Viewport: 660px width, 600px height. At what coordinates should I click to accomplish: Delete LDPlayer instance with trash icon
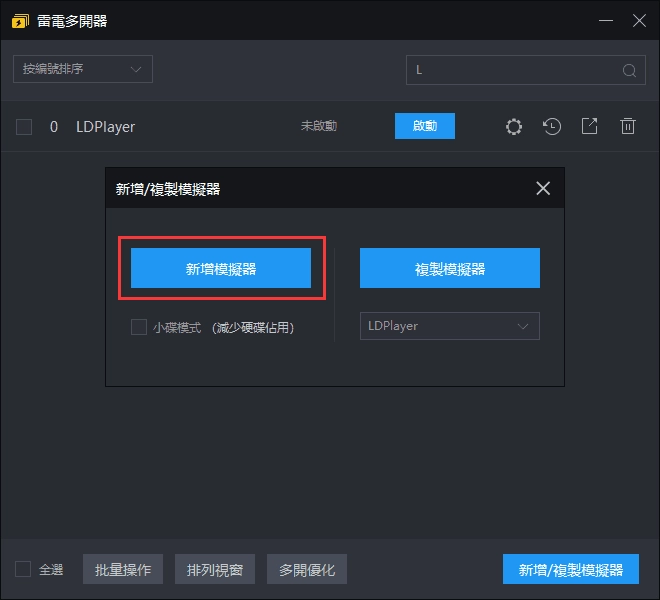coord(628,126)
